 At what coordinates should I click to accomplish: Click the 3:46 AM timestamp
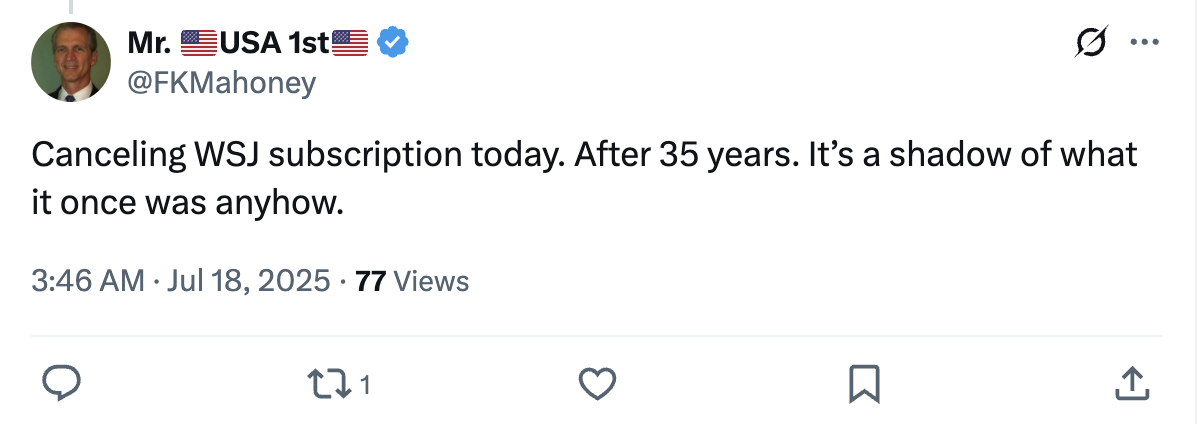(x=88, y=281)
